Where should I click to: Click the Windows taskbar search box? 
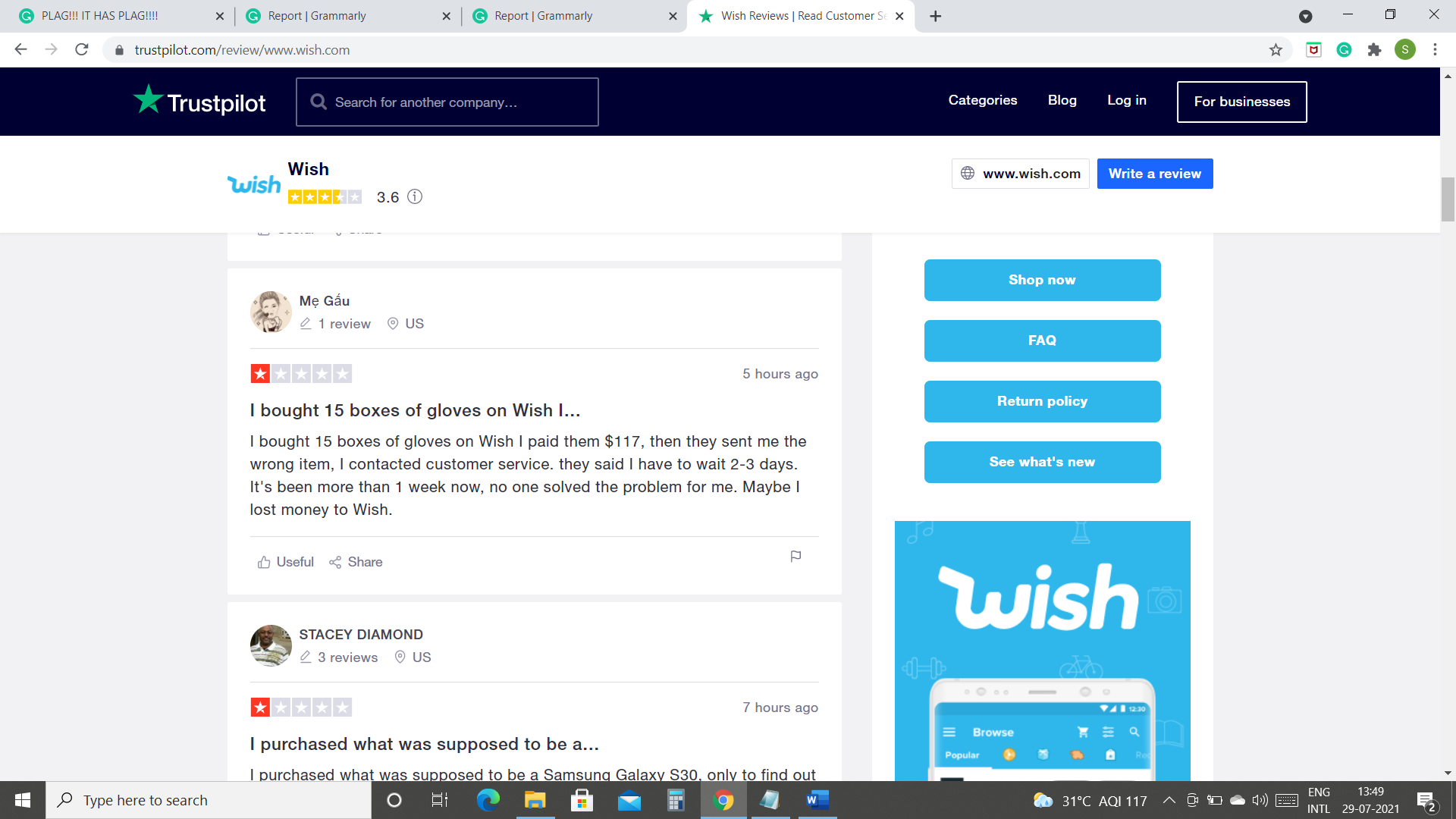coord(209,800)
